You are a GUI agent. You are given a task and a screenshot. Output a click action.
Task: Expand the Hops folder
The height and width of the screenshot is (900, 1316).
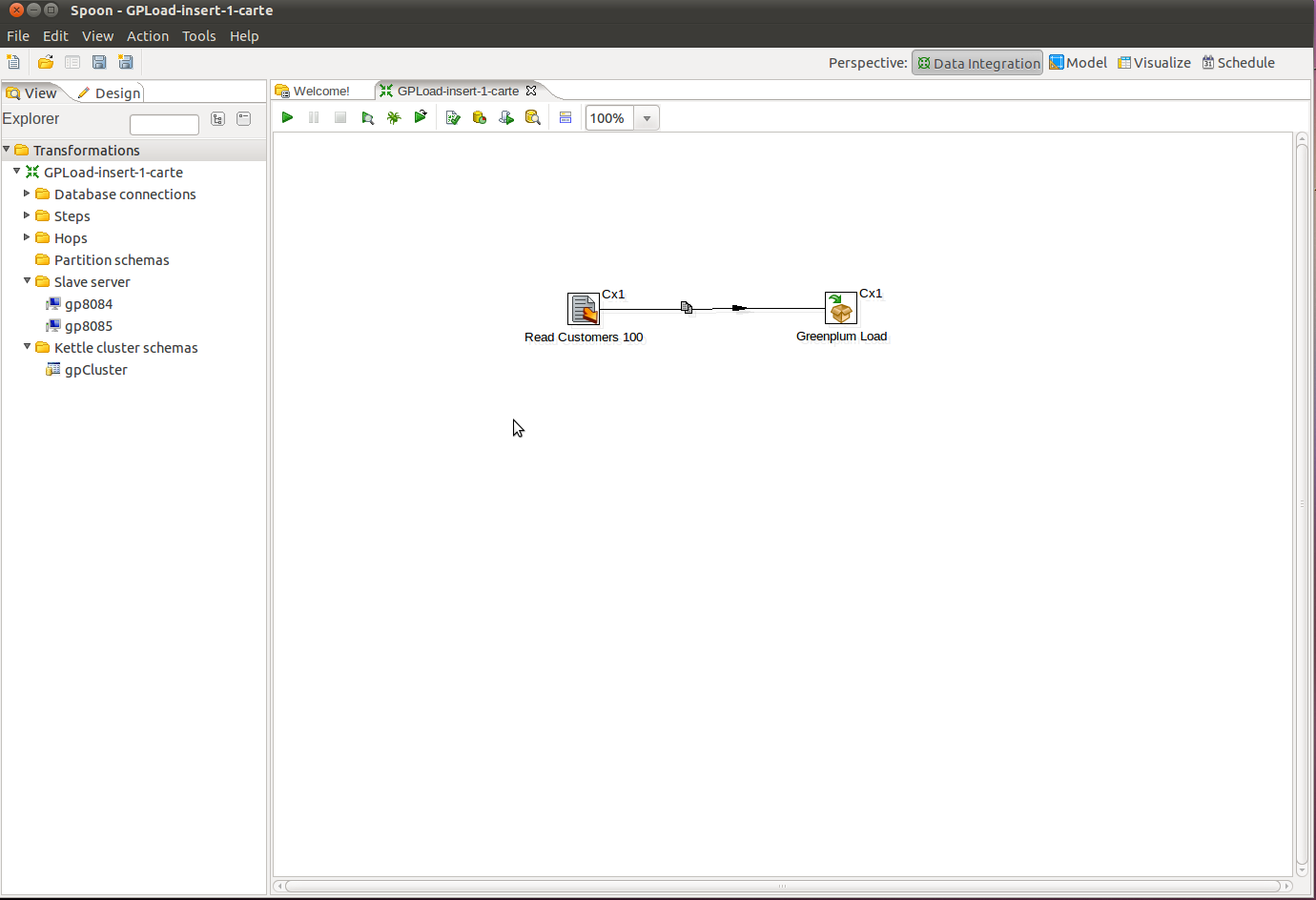[28, 237]
